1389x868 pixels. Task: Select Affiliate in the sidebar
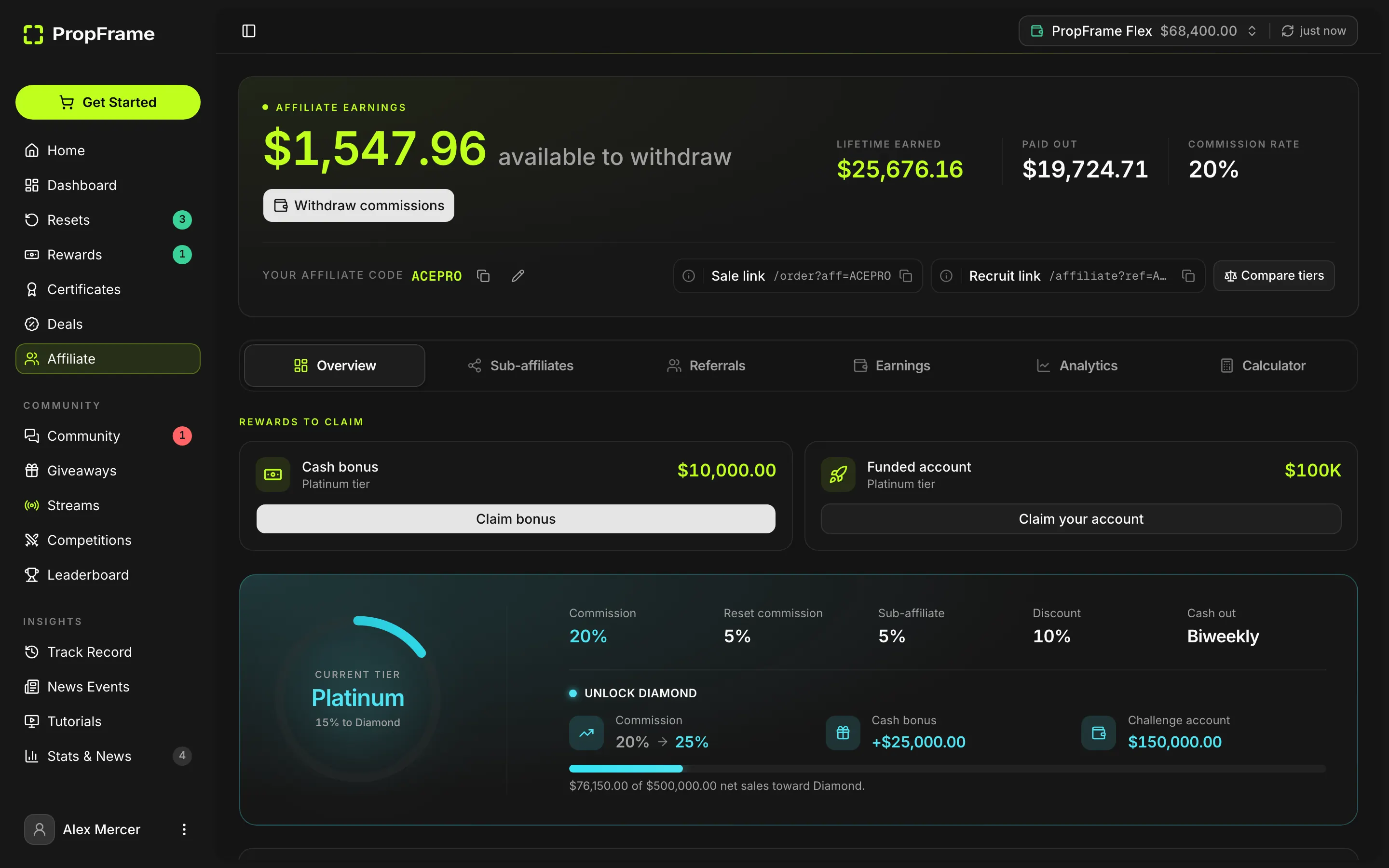click(x=108, y=359)
